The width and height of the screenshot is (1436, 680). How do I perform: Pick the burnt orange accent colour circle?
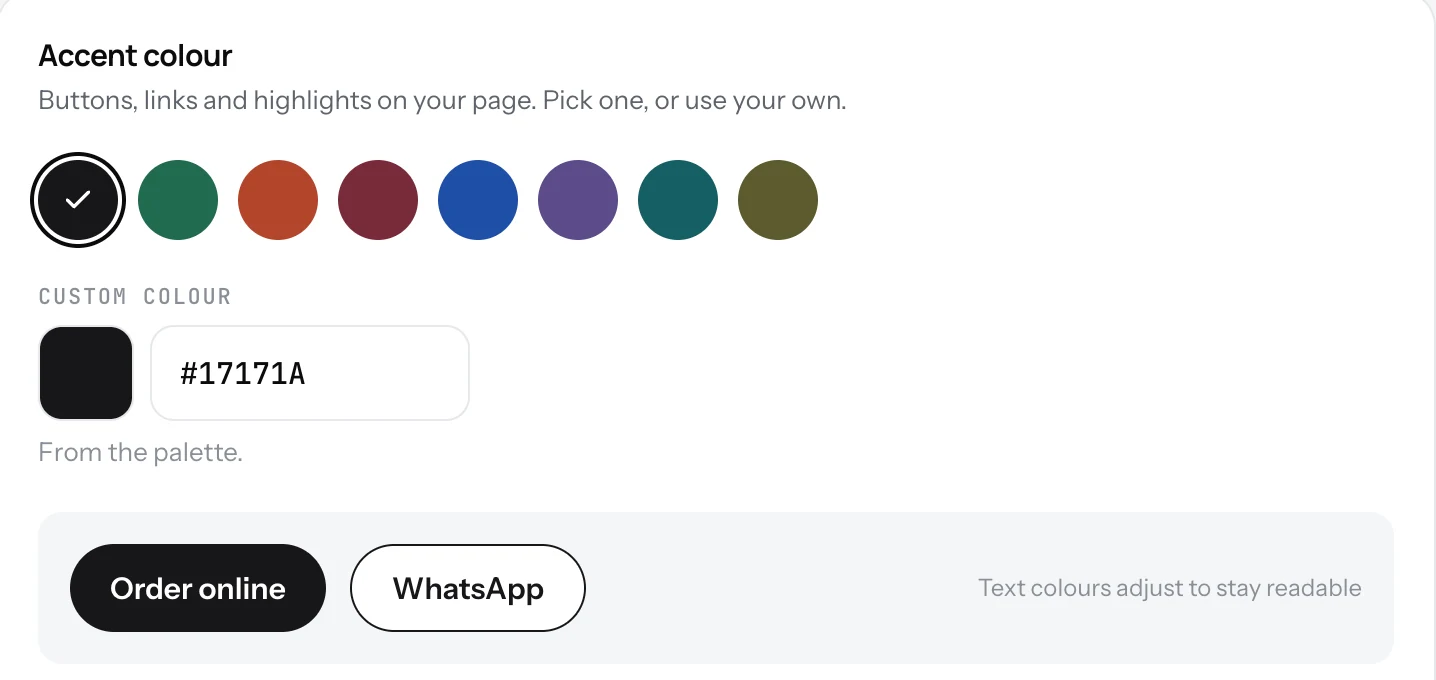pos(278,200)
